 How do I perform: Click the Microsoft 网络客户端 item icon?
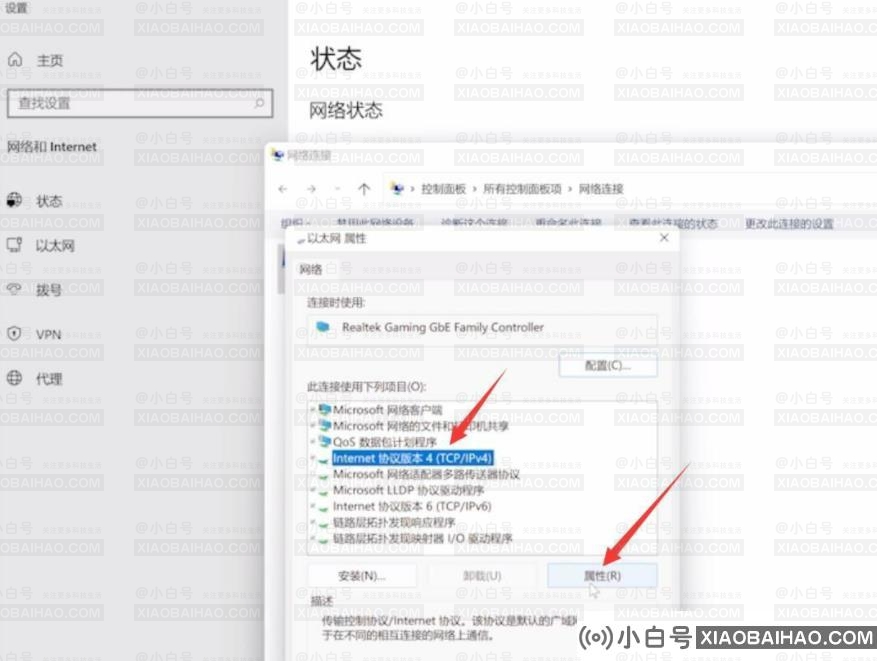point(324,410)
